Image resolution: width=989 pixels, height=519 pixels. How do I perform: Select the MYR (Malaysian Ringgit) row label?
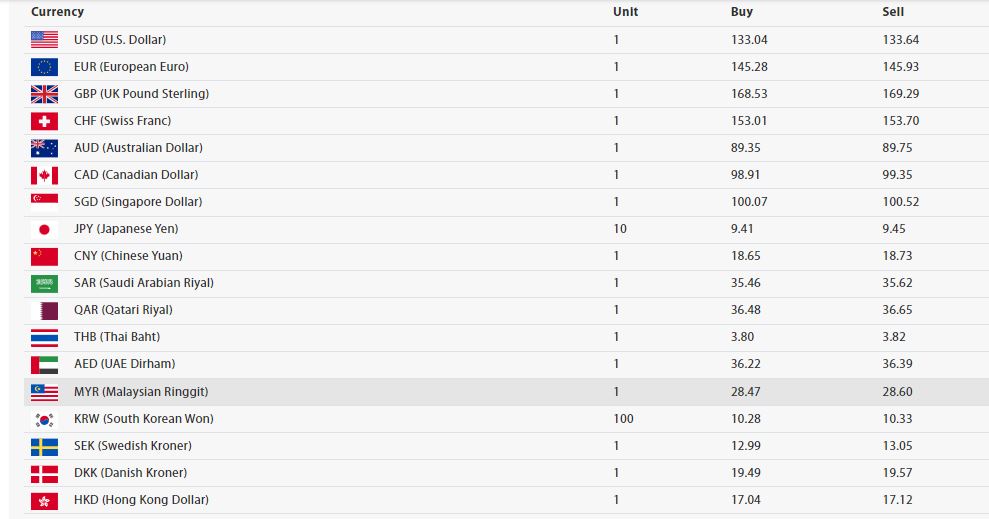pos(141,392)
